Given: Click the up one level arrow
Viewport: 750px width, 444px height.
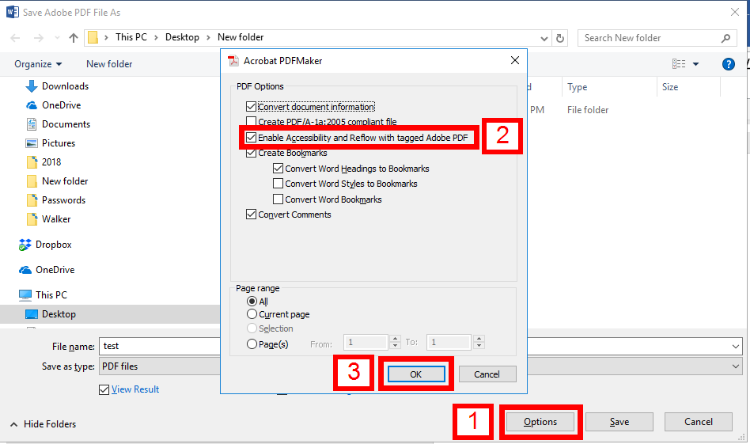Looking at the screenshot, I should click(73, 38).
